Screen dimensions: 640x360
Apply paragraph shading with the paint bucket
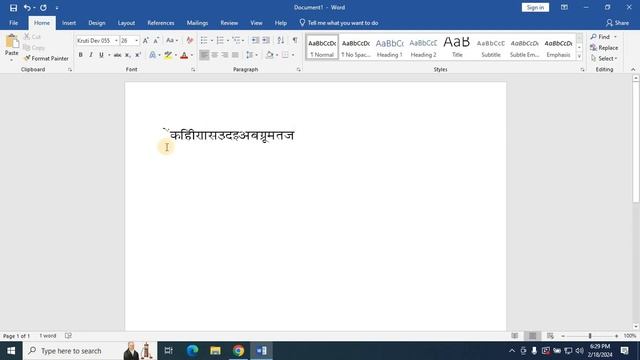point(270,55)
